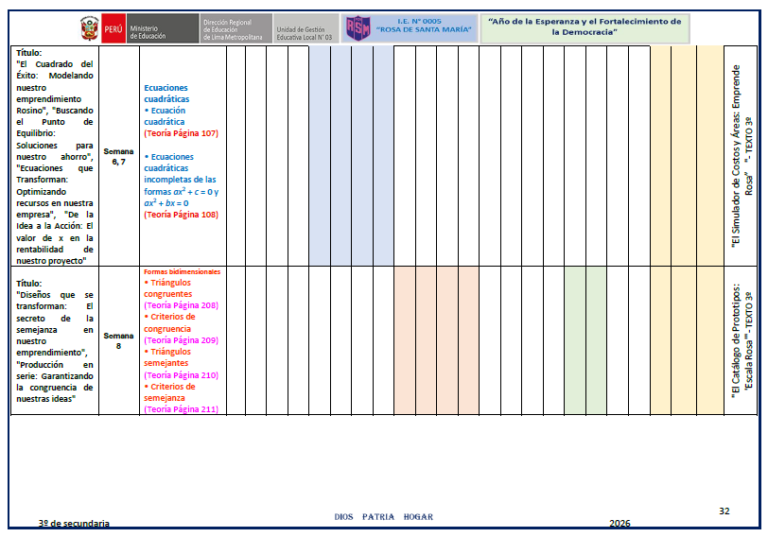Click the 'Formas bidimensionales' heading
Screen dimensions: 768x537
click(182, 271)
